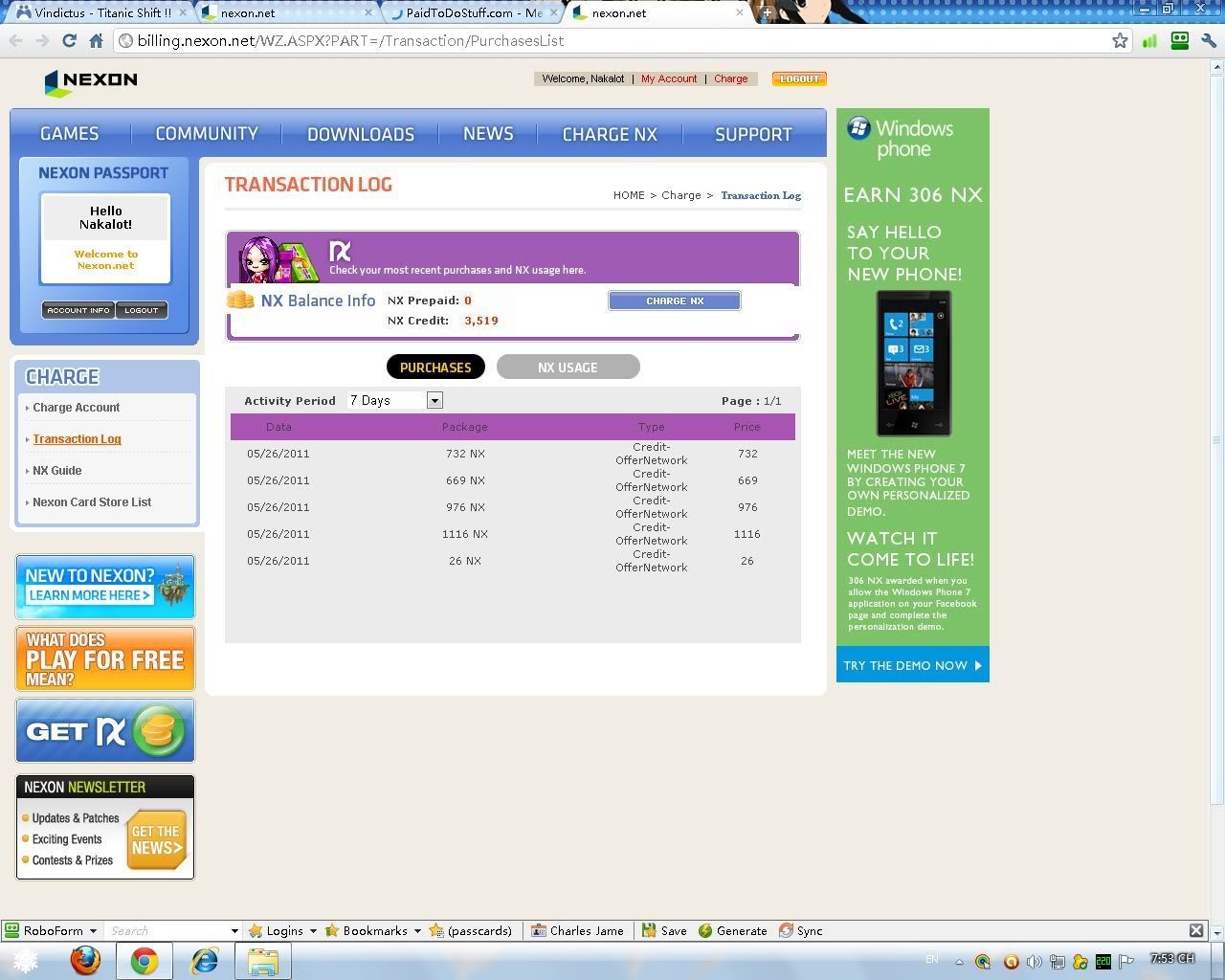This screenshot has width=1225, height=980.
Task: Click RoboForm Sync icon
Action: point(801,930)
